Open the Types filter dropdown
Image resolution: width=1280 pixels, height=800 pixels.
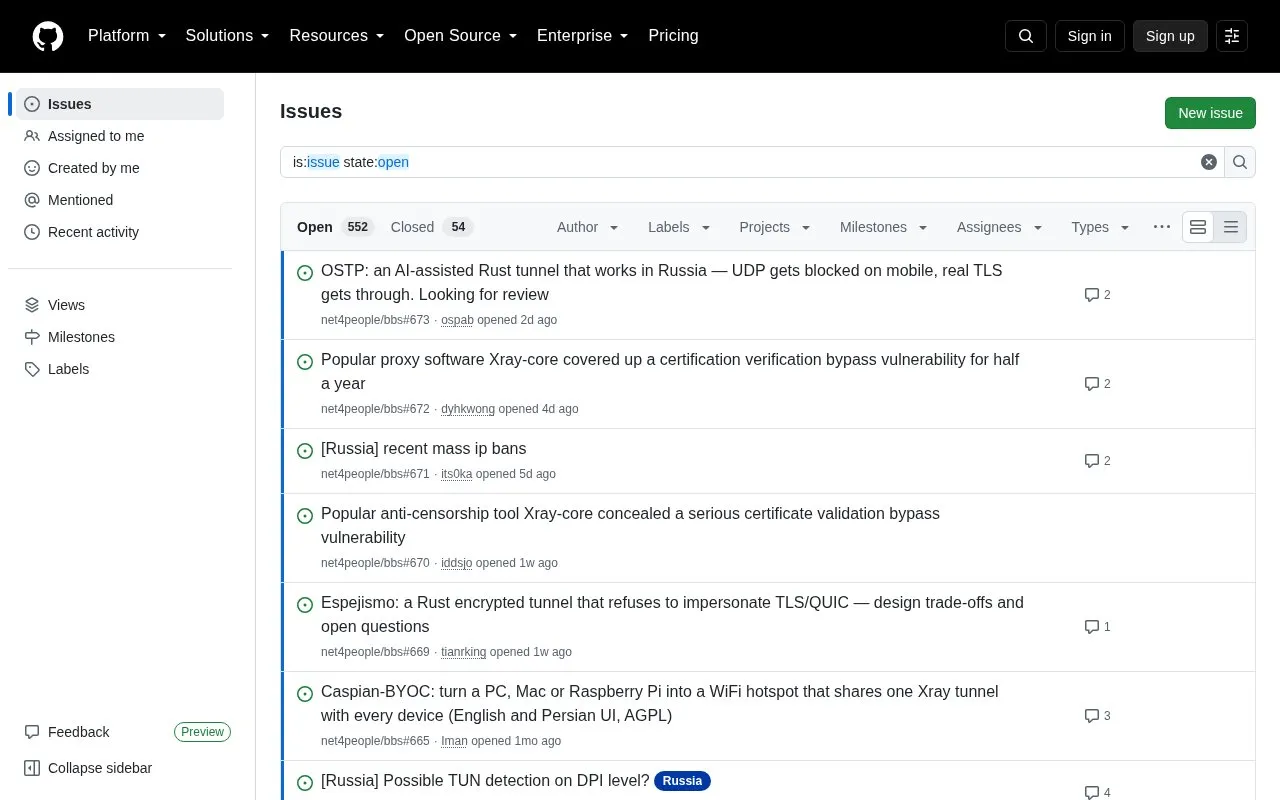1101,227
